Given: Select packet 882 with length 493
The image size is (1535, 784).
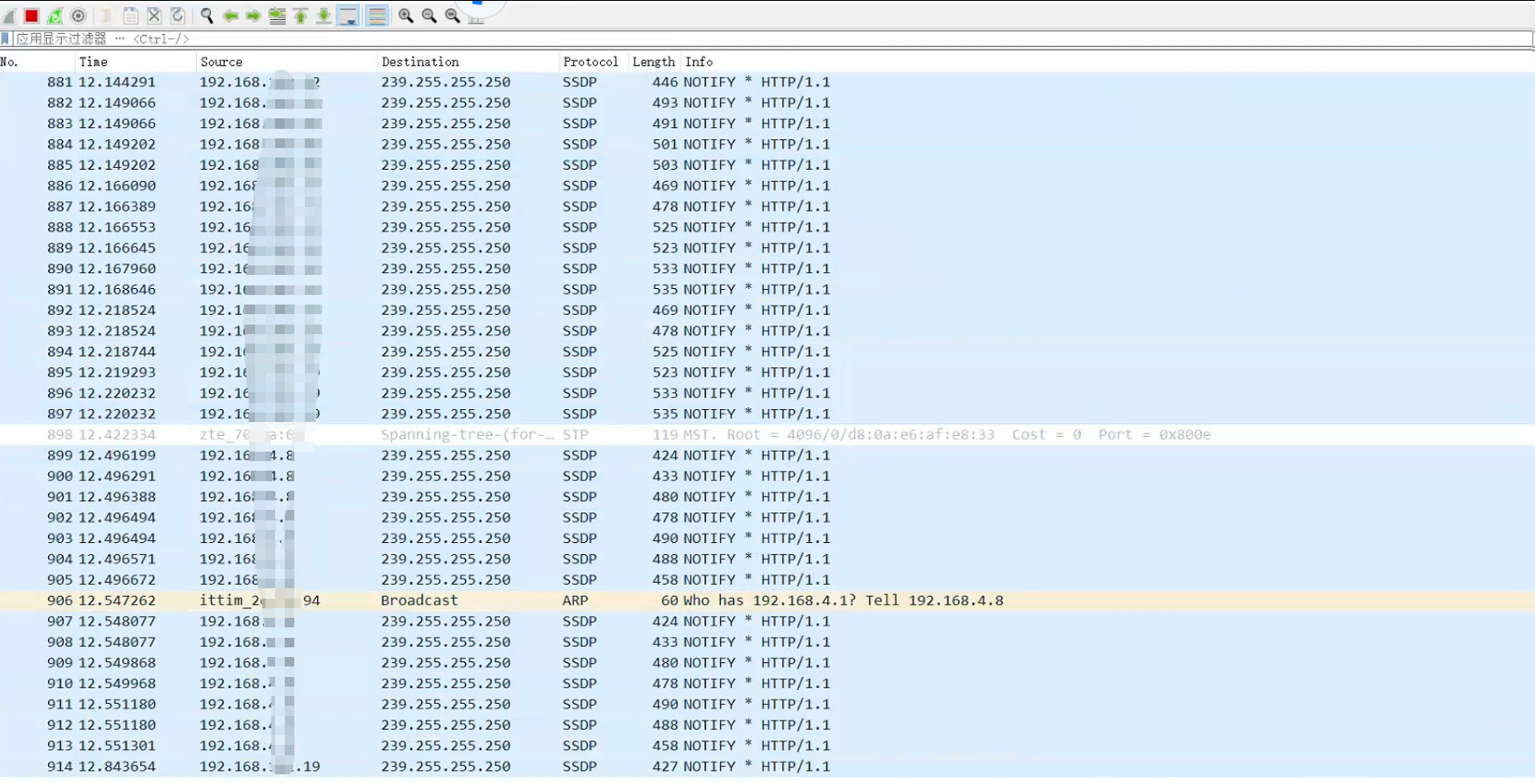Looking at the screenshot, I should pyautogui.click(x=767, y=103).
